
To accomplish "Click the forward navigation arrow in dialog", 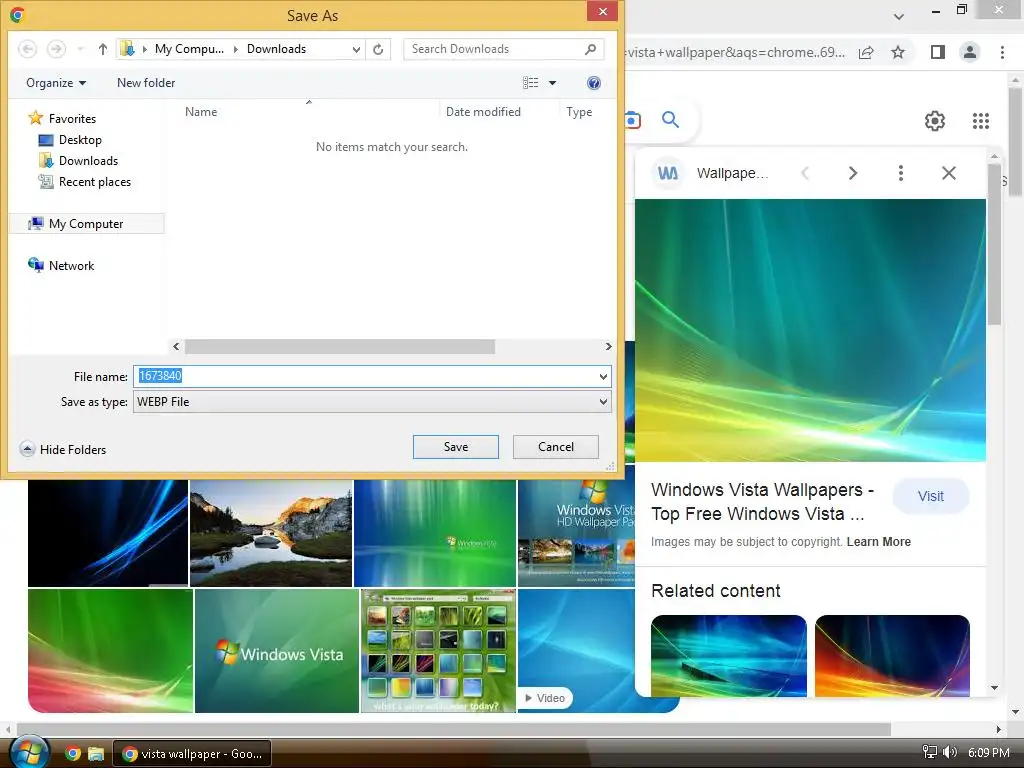I will (56, 49).
